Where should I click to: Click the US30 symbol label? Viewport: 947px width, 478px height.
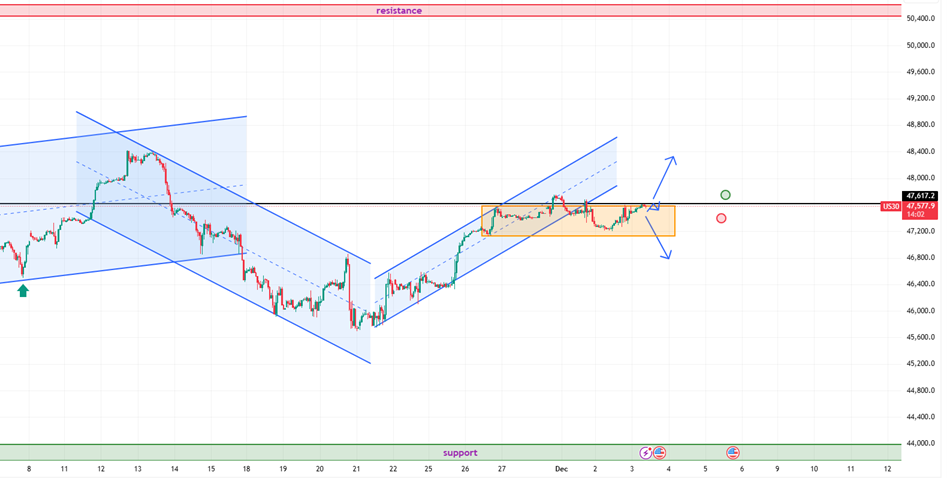click(x=890, y=207)
